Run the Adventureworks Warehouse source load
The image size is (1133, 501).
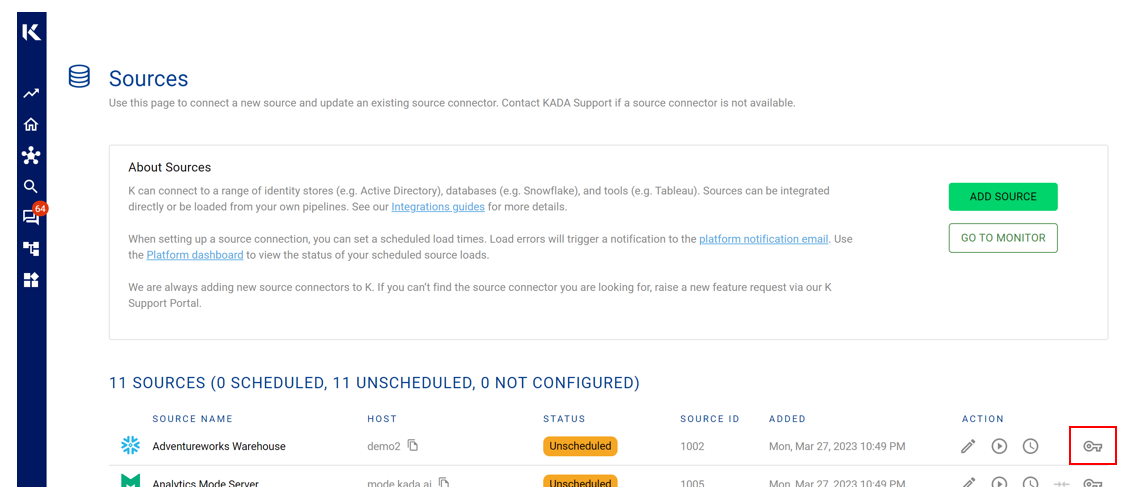coord(999,446)
